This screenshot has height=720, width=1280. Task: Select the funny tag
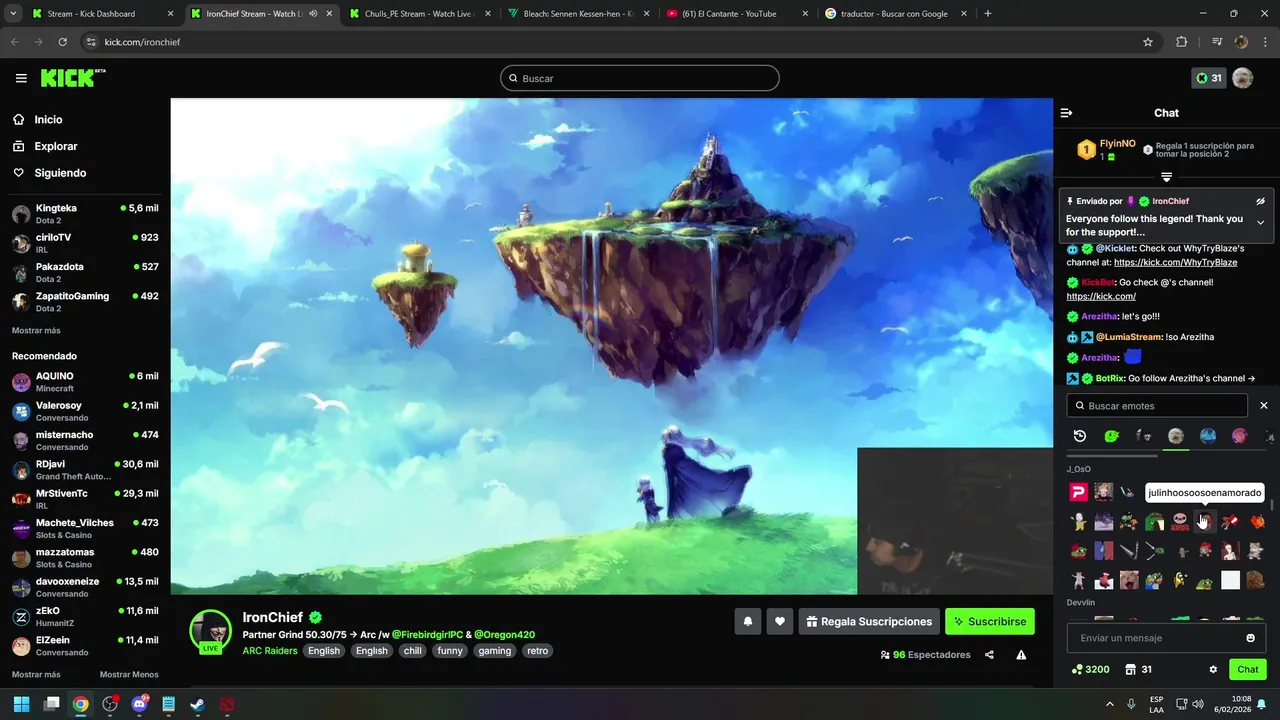click(x=450, y=651)
